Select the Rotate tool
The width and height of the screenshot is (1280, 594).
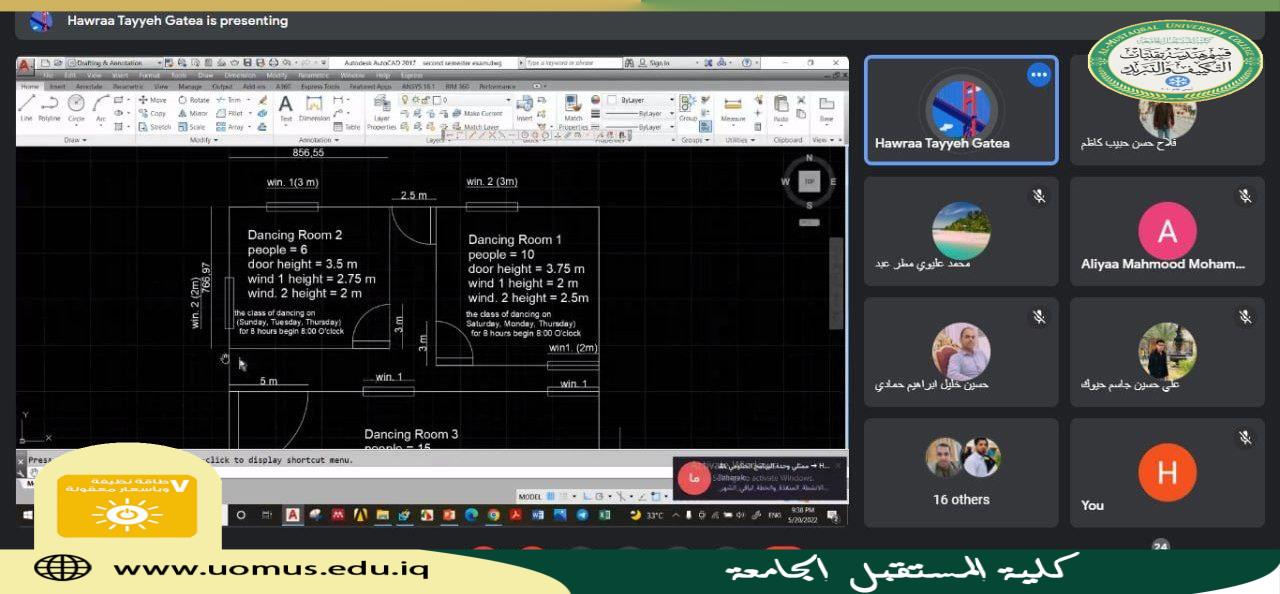click(197, 99)
